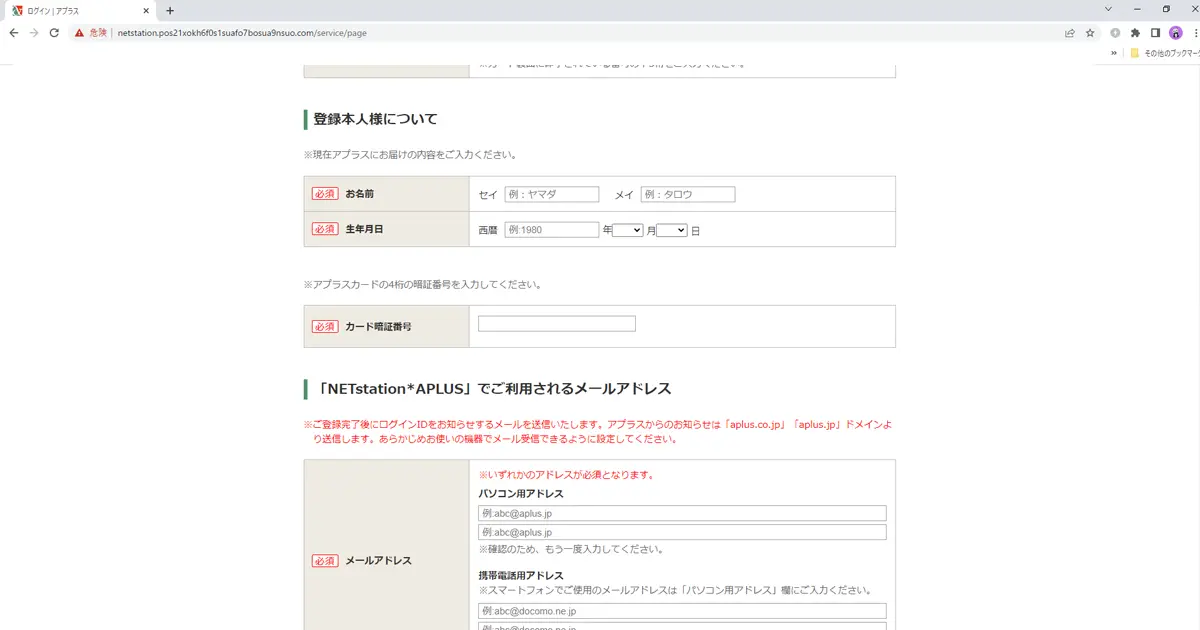Focus the セイ name input field
The width and height of the screenshot is (1200, 630).
pyautogui.click(x=551, y=195)
